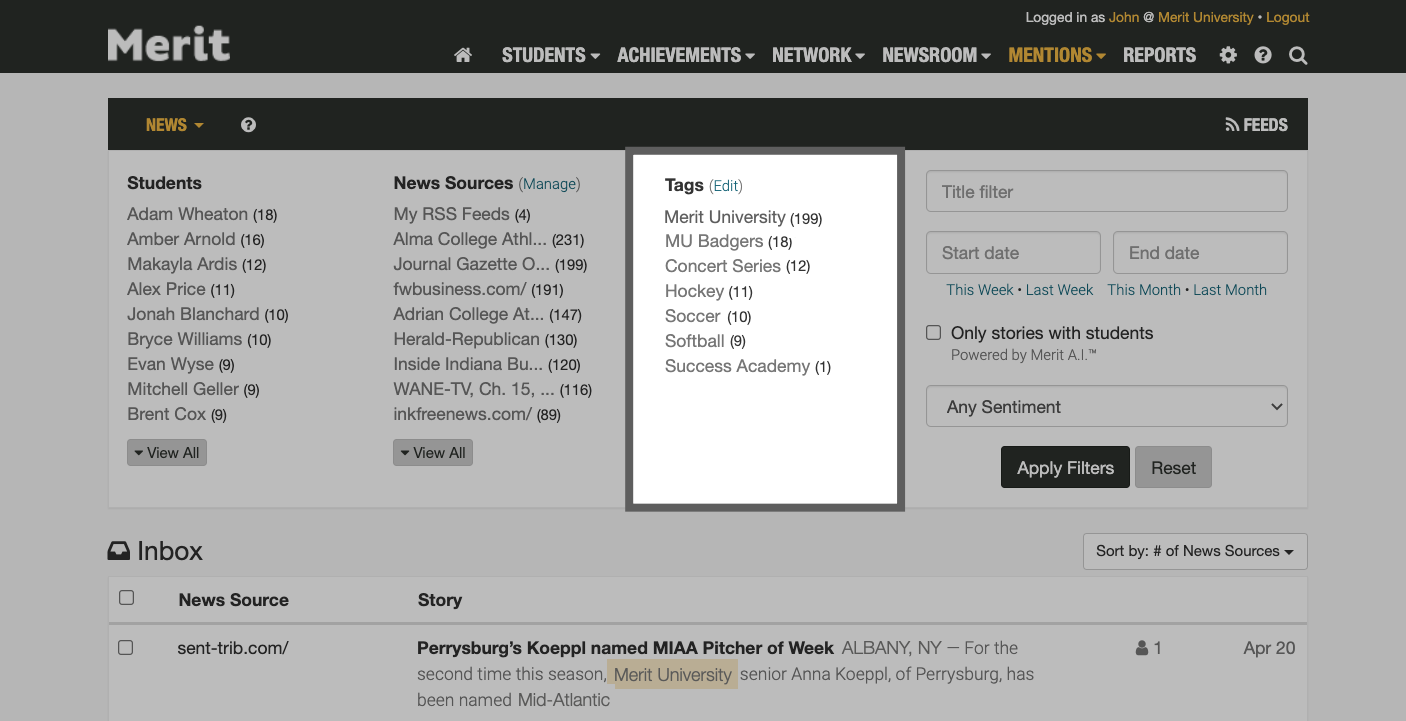Image resolution: width=1406 pixels, height=721 pixels.
Task: Go to the home icon in navbar
Action: (463, 56)
